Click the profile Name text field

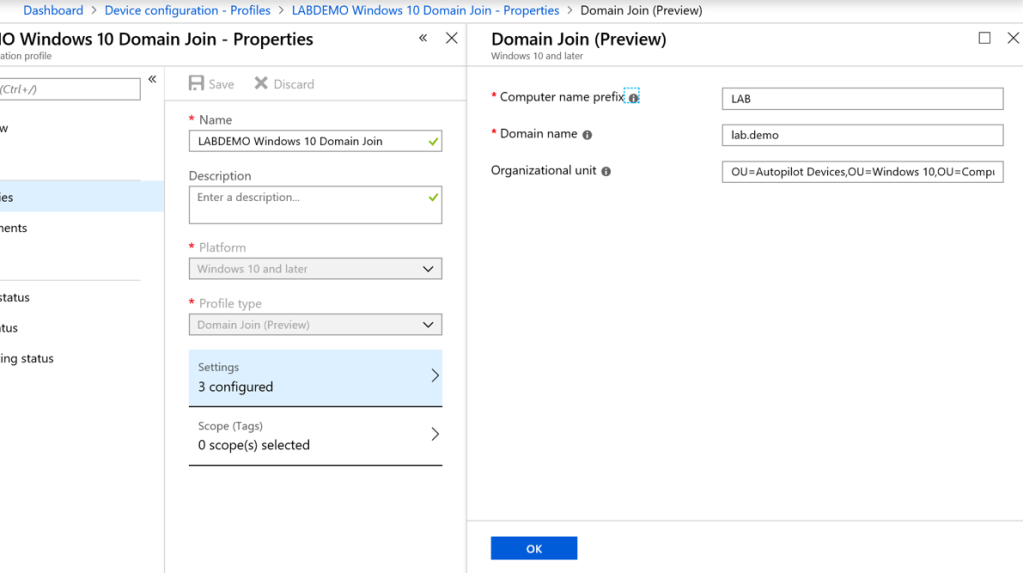[308, 142]
